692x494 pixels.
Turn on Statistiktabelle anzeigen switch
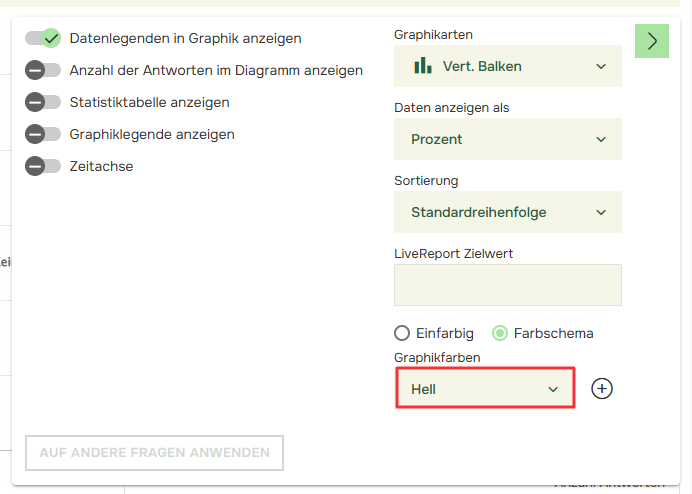click(x=43, y=102)
